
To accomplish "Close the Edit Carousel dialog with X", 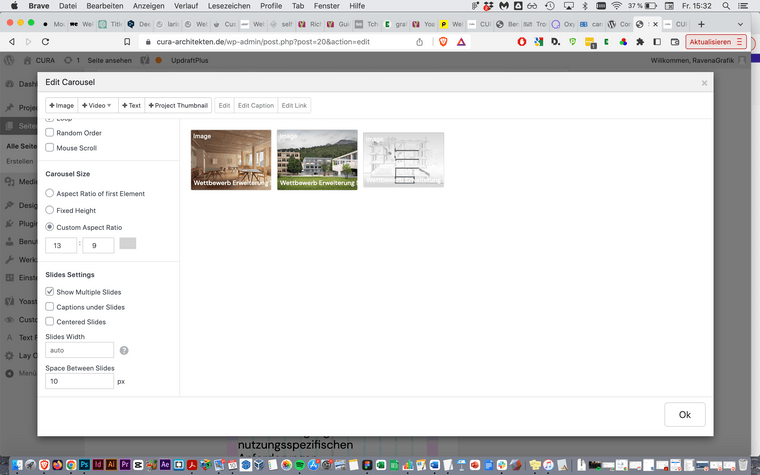I will click(x=704, y=83).
